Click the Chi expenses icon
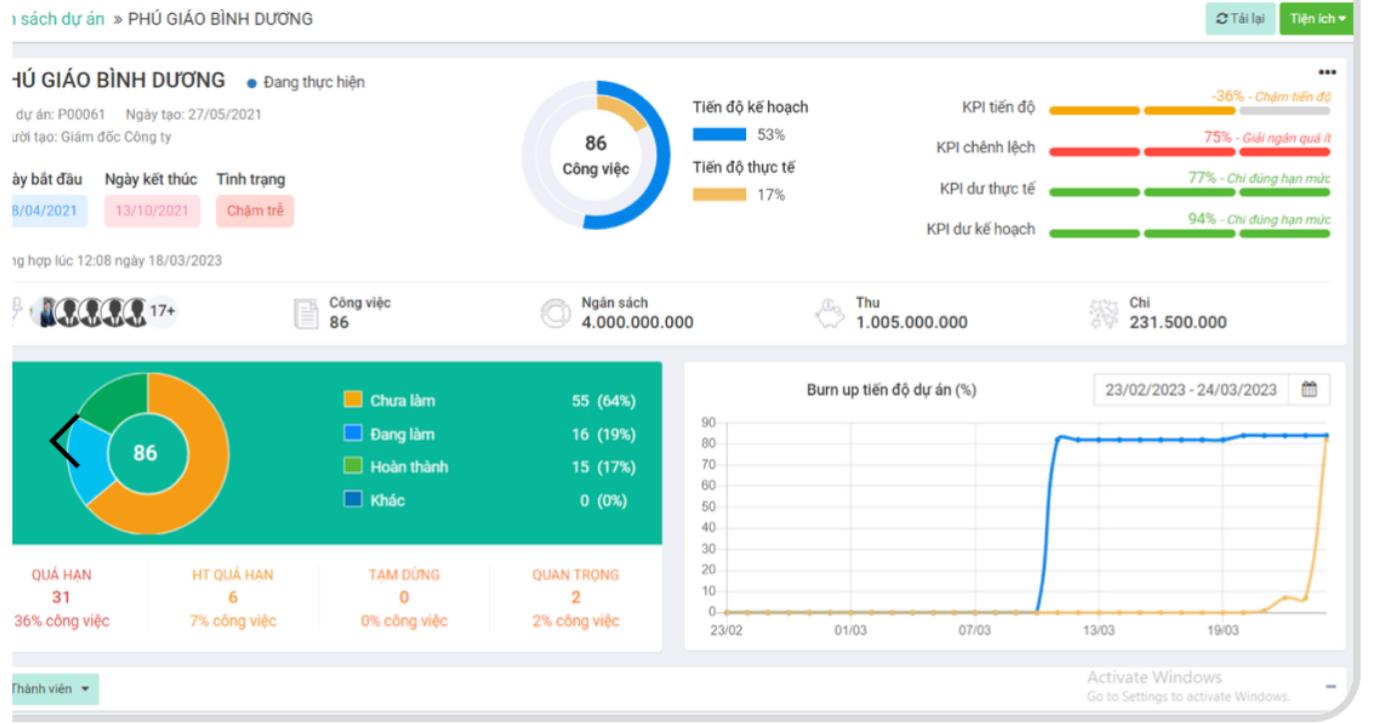Viewport: 1382px width, 724px height. (x=1103, y=313)
